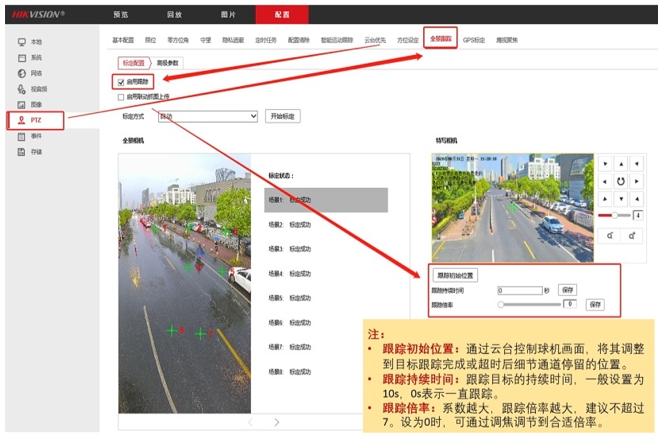This screenshot has width=658, height=441.
Task: Open the 系统 system settings section
Action: click(35, 58)
